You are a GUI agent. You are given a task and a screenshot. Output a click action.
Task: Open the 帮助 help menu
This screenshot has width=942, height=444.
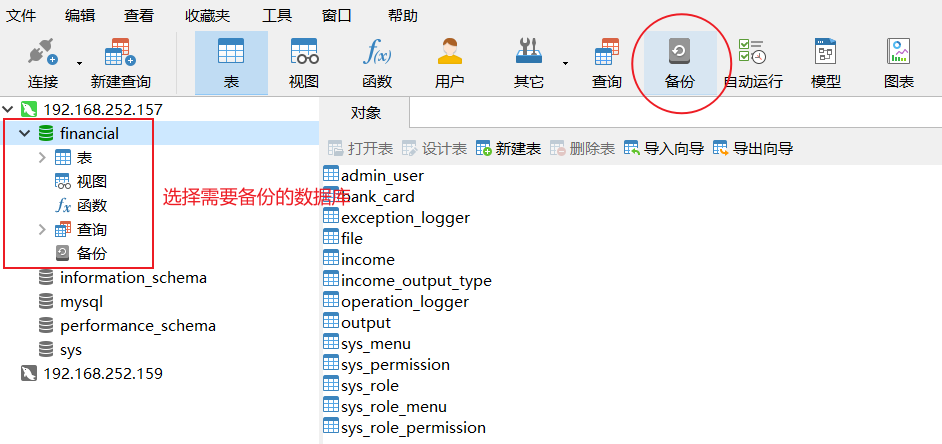point(403,16)
